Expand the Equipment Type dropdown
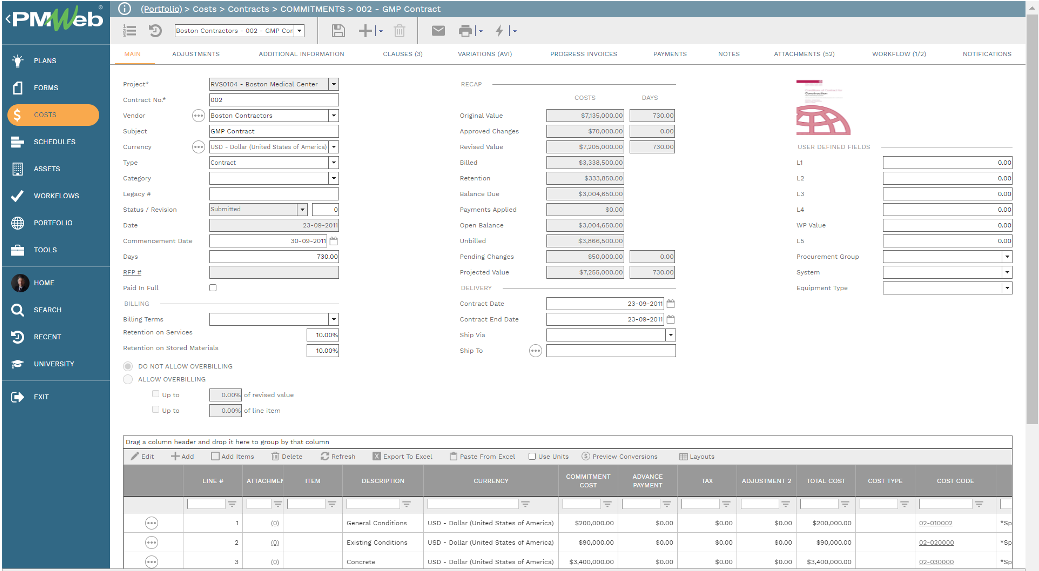Screen dimensions: 1039x571 tap(1007, 288)
